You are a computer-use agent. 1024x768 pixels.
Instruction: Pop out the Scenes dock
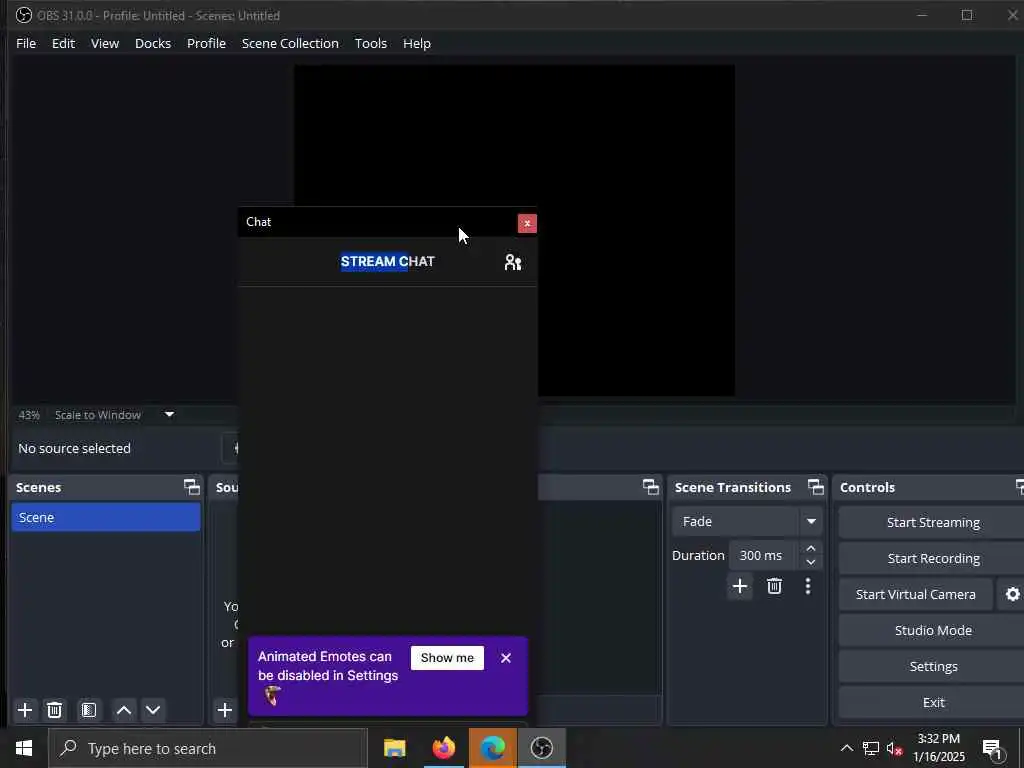tap(191, 487)
